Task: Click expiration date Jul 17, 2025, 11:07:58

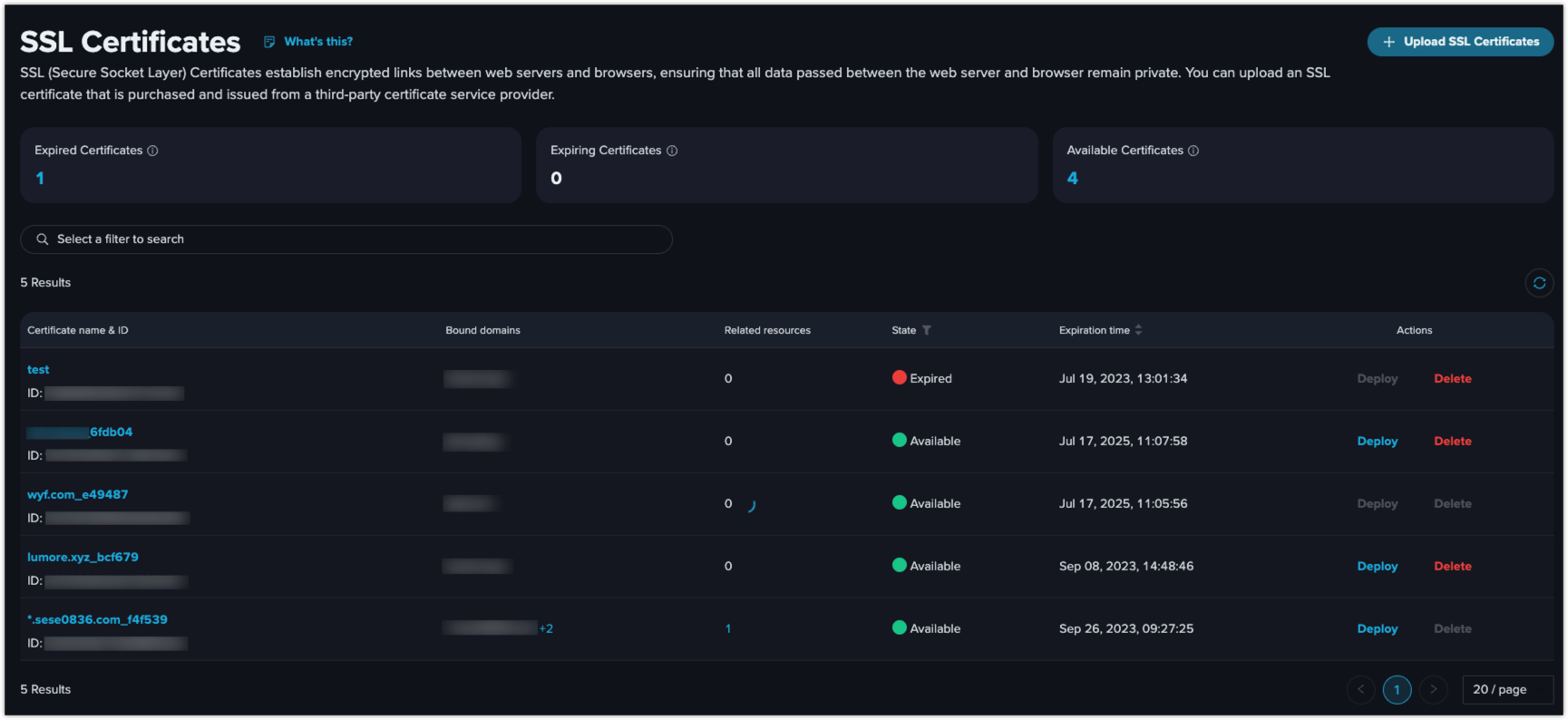Action: tap(1123, 441)
